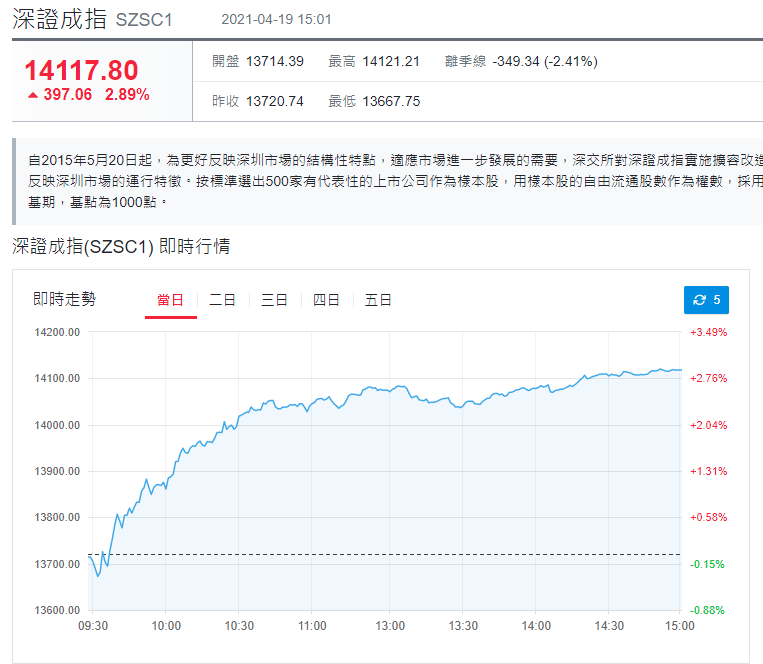Click the 深證成指(SZSC1) 即時行情 heading
The width and height of the screenshot is (763, 664).
pos(121,246)
